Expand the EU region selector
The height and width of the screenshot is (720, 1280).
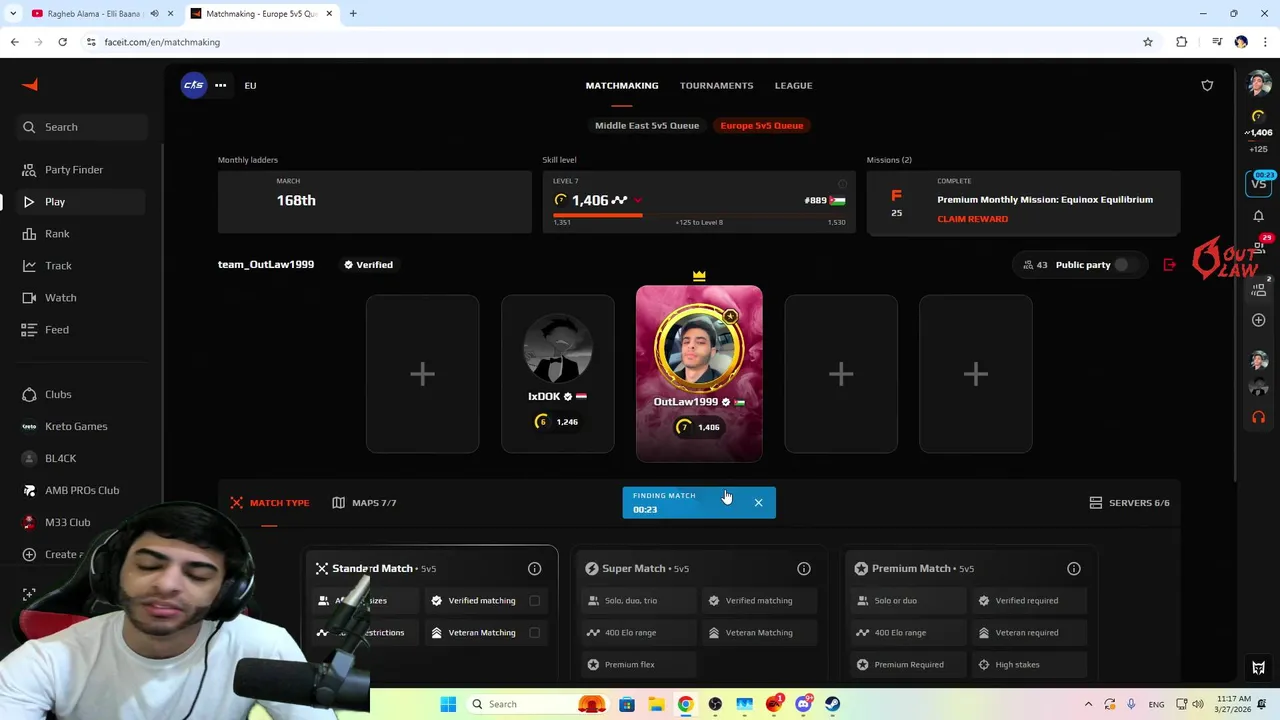pyautogui.click(x=250, y=86)
